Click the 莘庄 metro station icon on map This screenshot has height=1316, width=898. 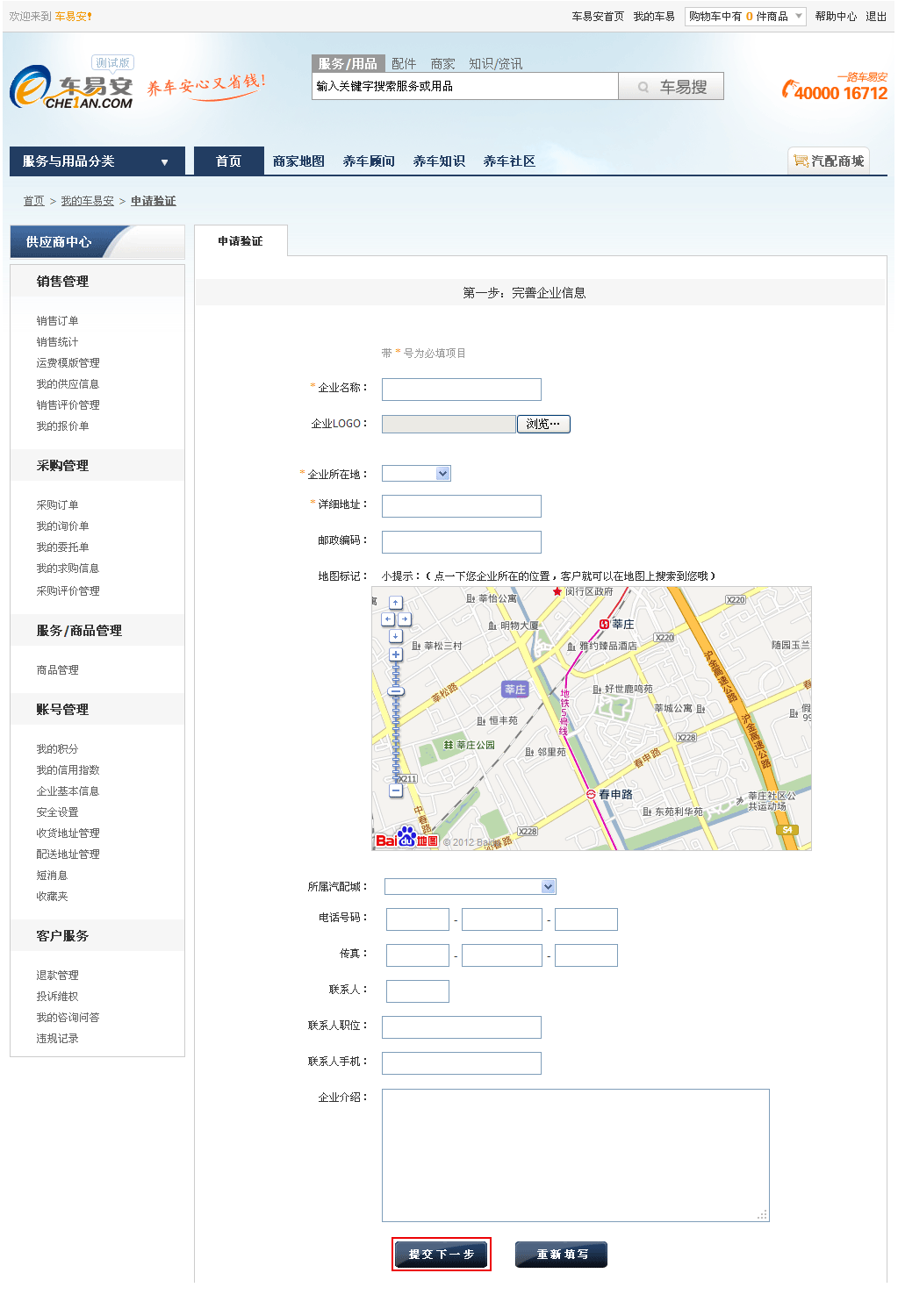click(604, 625)
